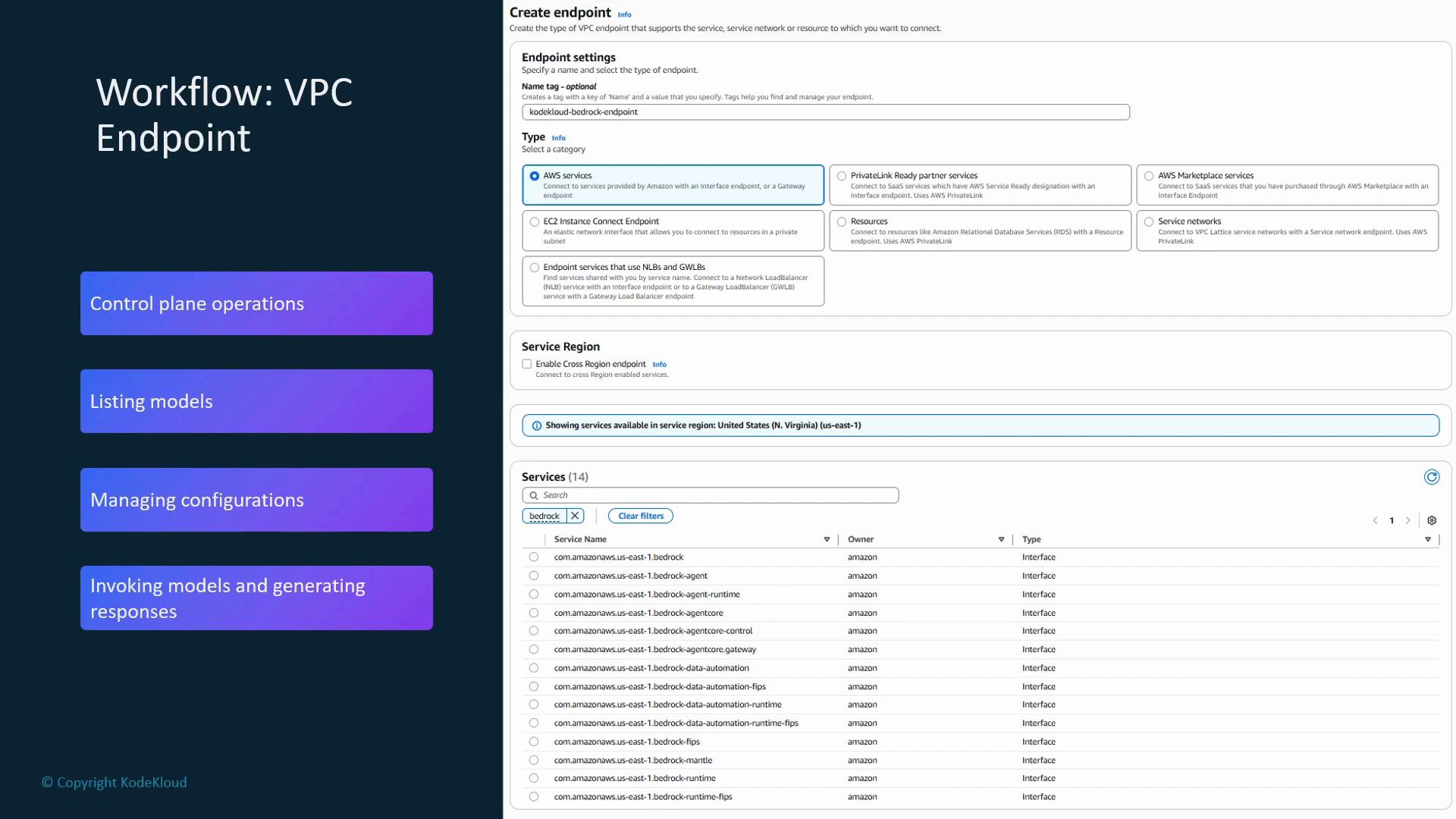The image size is (1456, 819).
Task: Select bedrock-mantle service
Action: 534,760
